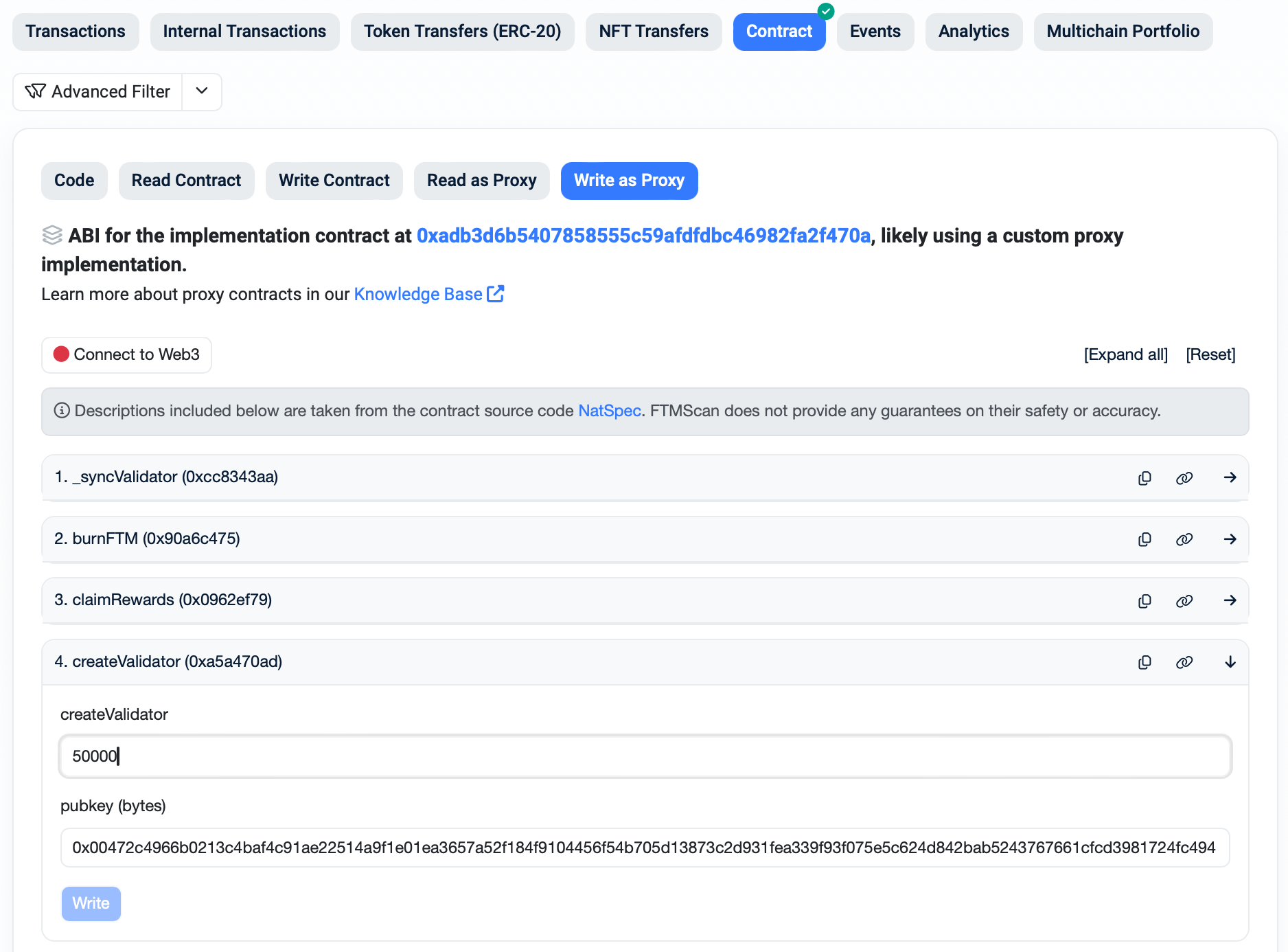Click the createValidator amount input field

coord(645,756)
